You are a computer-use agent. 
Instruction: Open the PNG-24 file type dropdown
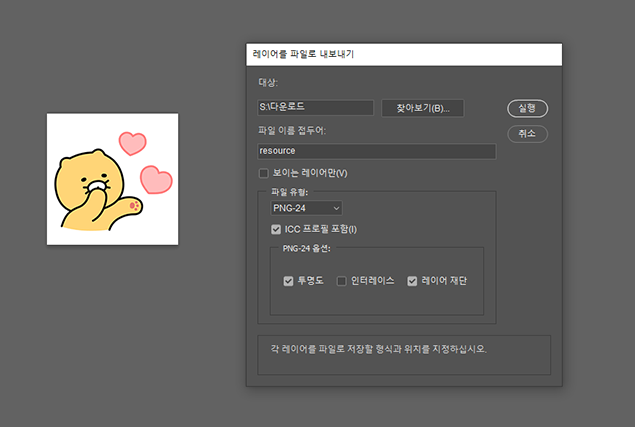coord(306,208)
